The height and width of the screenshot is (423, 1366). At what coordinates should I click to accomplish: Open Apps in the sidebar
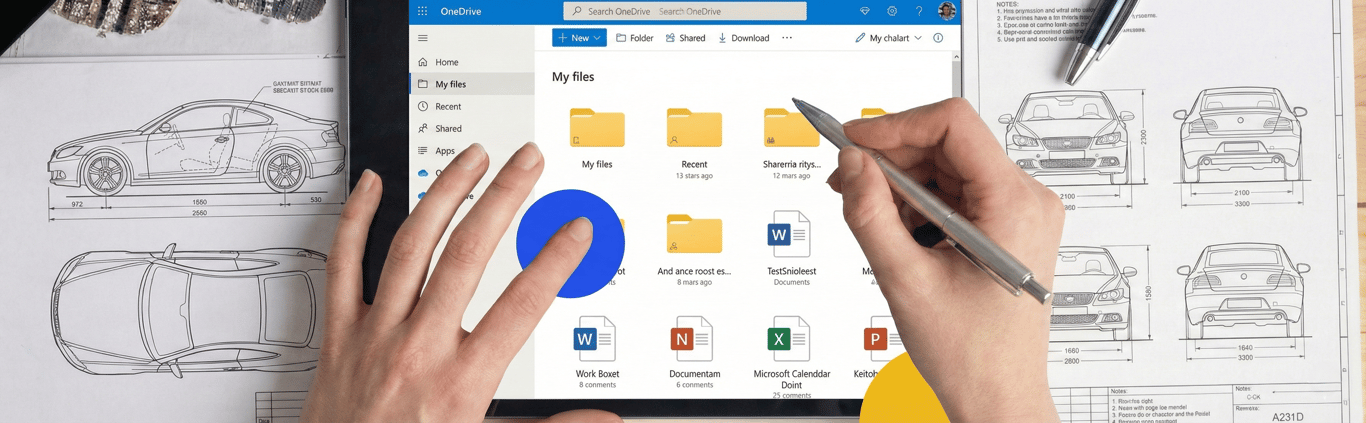click(x=445, y=150)
